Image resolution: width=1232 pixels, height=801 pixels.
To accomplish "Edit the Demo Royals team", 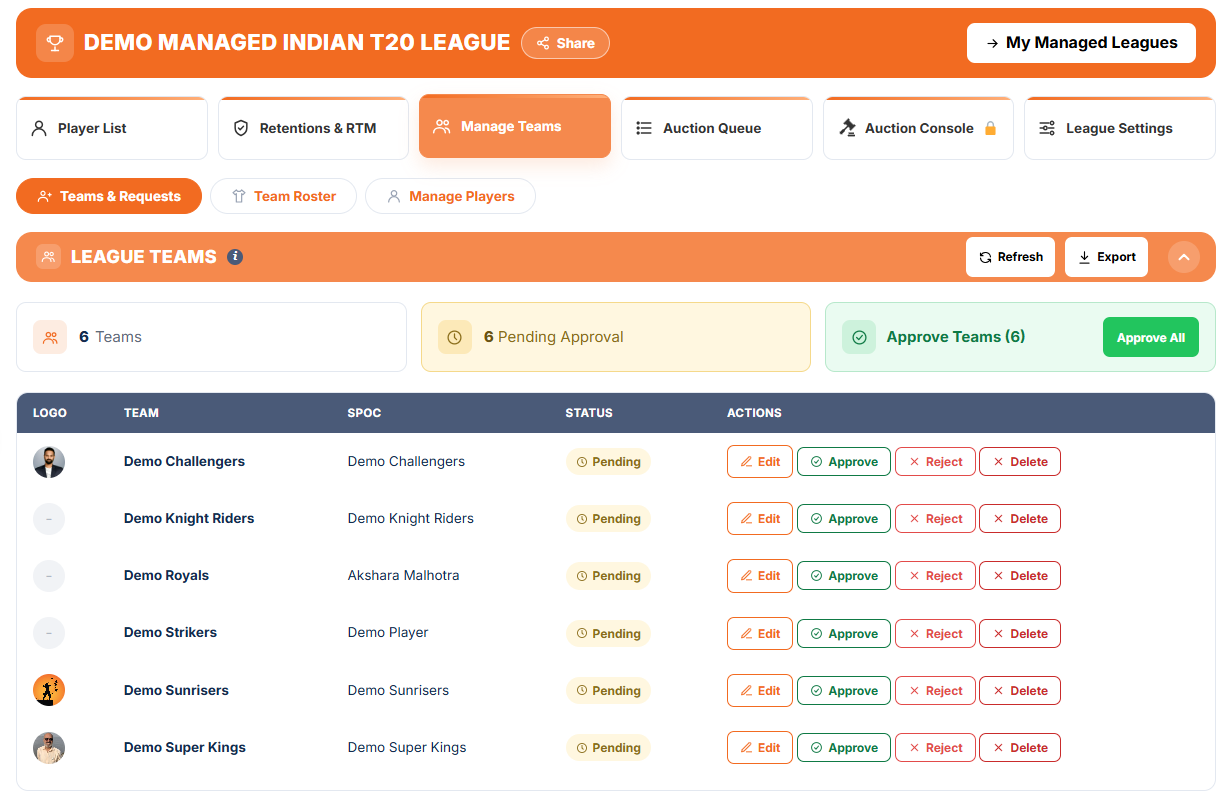I will coord(760,576).
